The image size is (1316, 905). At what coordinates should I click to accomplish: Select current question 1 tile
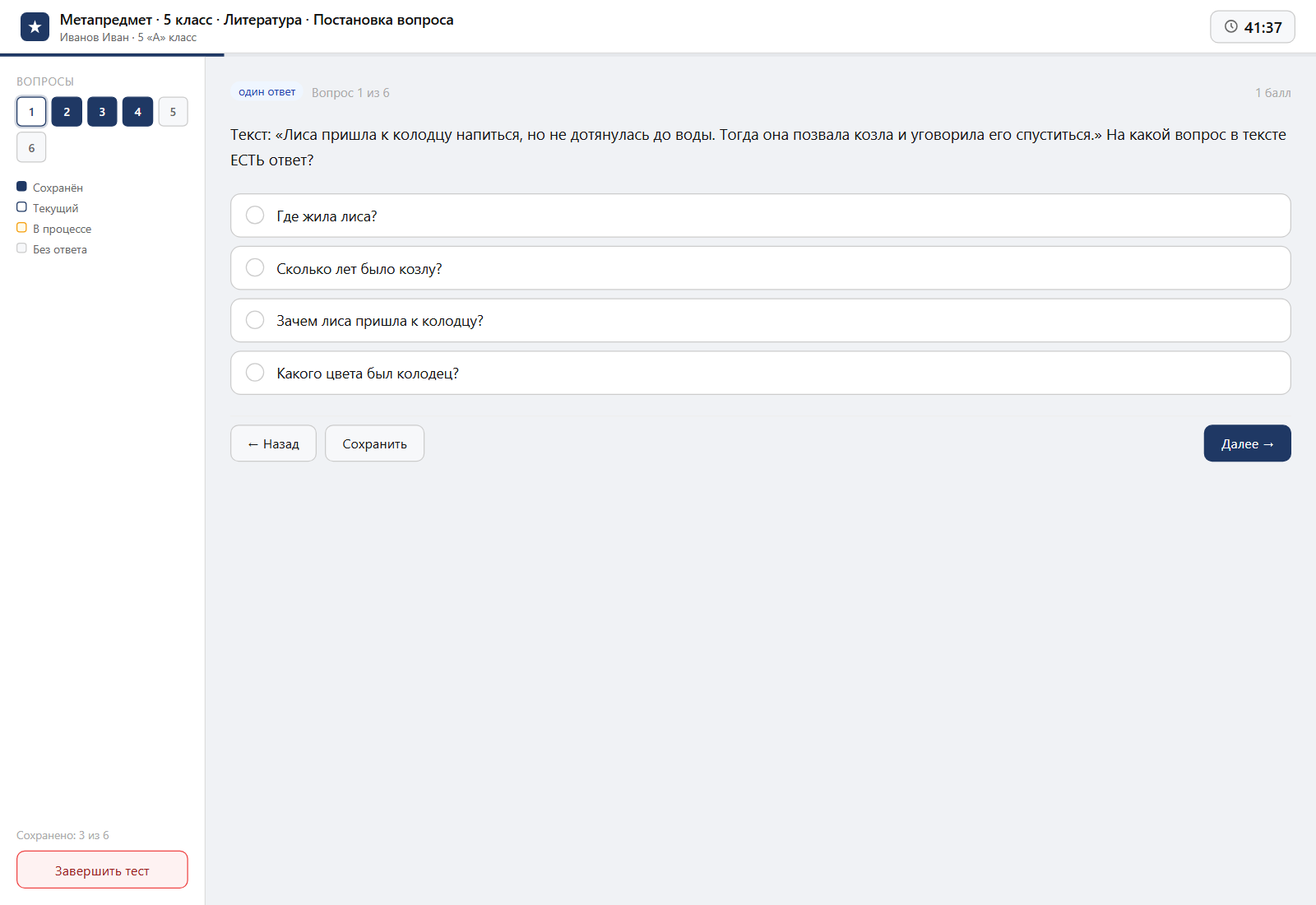31,112
